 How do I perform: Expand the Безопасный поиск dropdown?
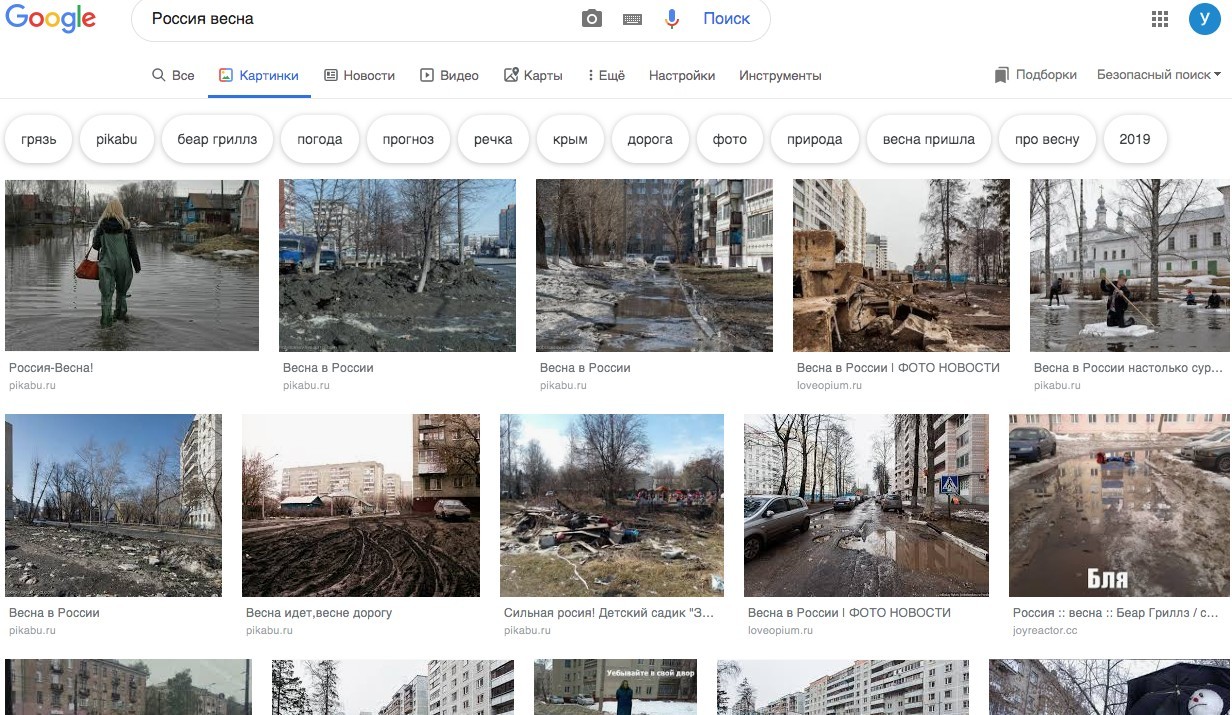click(x=1158, y=75)
